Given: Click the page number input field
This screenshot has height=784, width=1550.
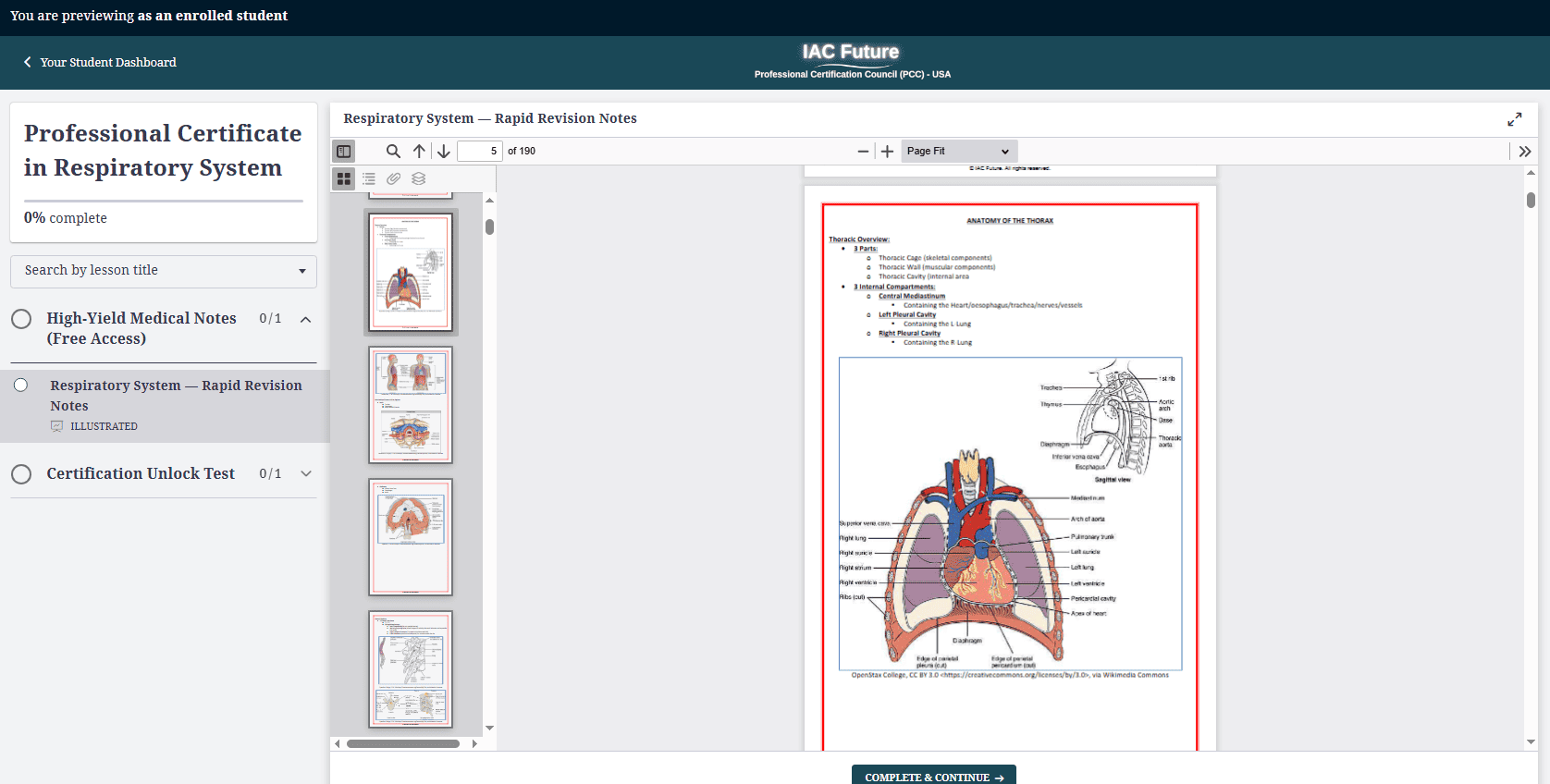Looking at the screenshot, I should 479,151.
